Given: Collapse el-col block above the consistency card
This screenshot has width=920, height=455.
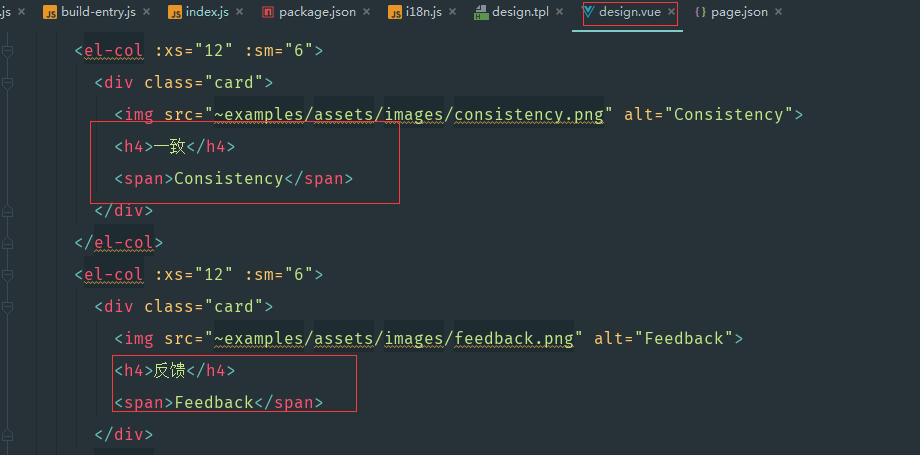Looking at the screenshot, I should coord(7,52).
